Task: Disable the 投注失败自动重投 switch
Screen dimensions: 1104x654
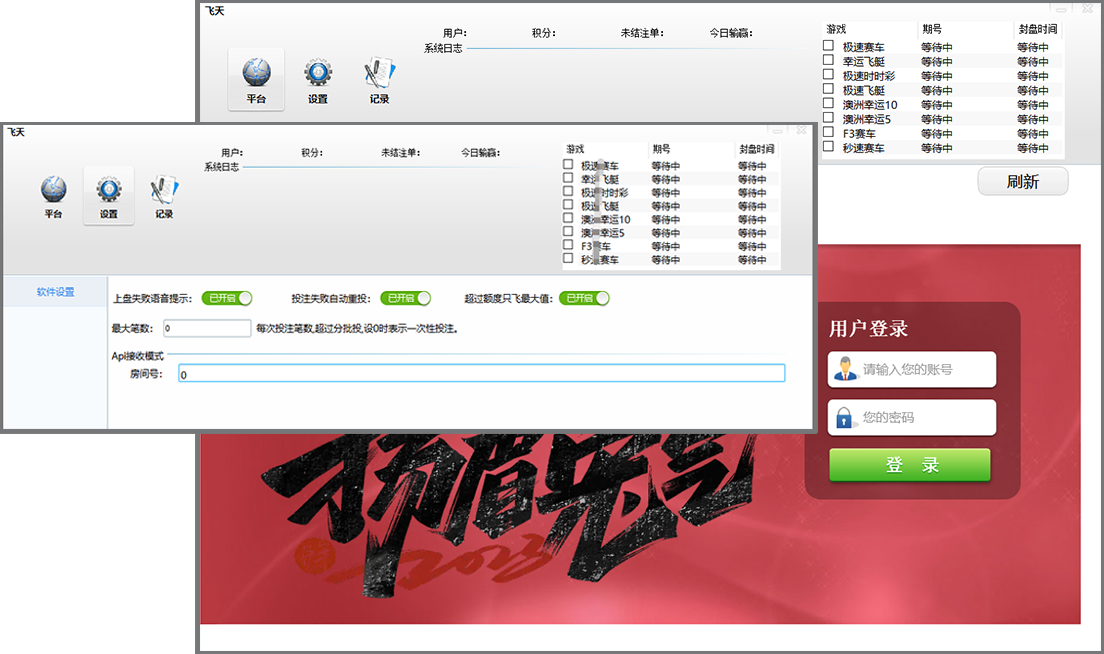Action: tap(406, 298)
